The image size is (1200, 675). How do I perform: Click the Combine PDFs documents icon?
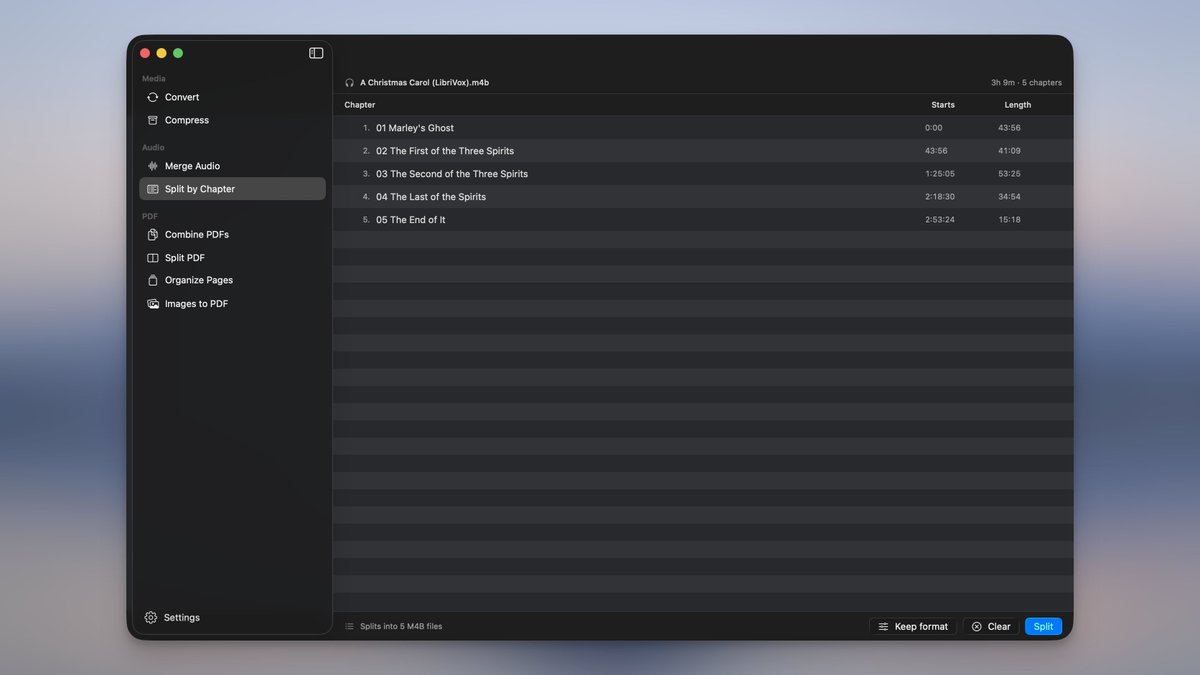coord(153,235)
